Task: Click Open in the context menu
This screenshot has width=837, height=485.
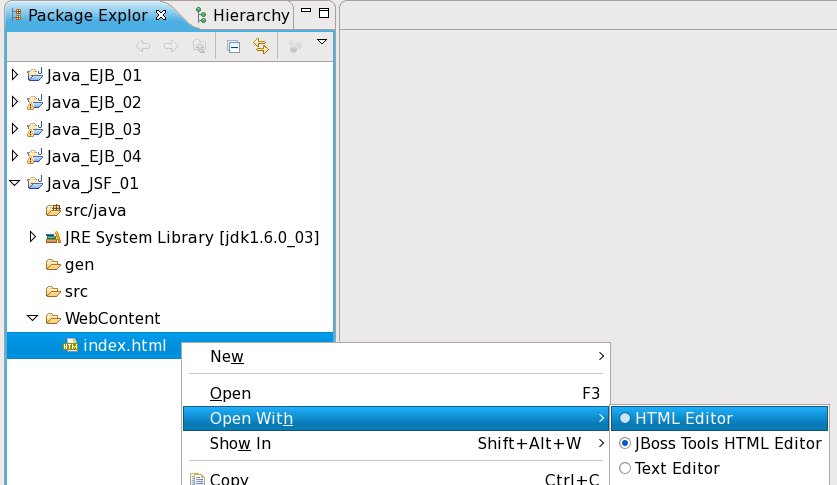Action: (x=231, y=393)
